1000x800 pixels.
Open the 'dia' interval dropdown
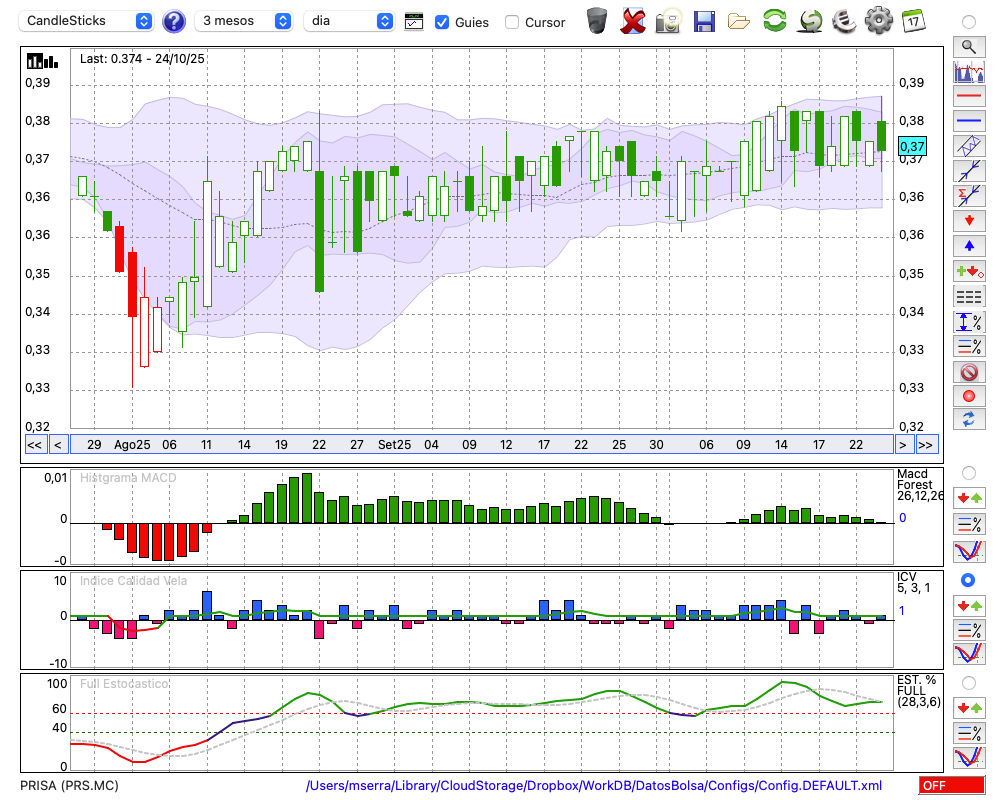point(348,21)
